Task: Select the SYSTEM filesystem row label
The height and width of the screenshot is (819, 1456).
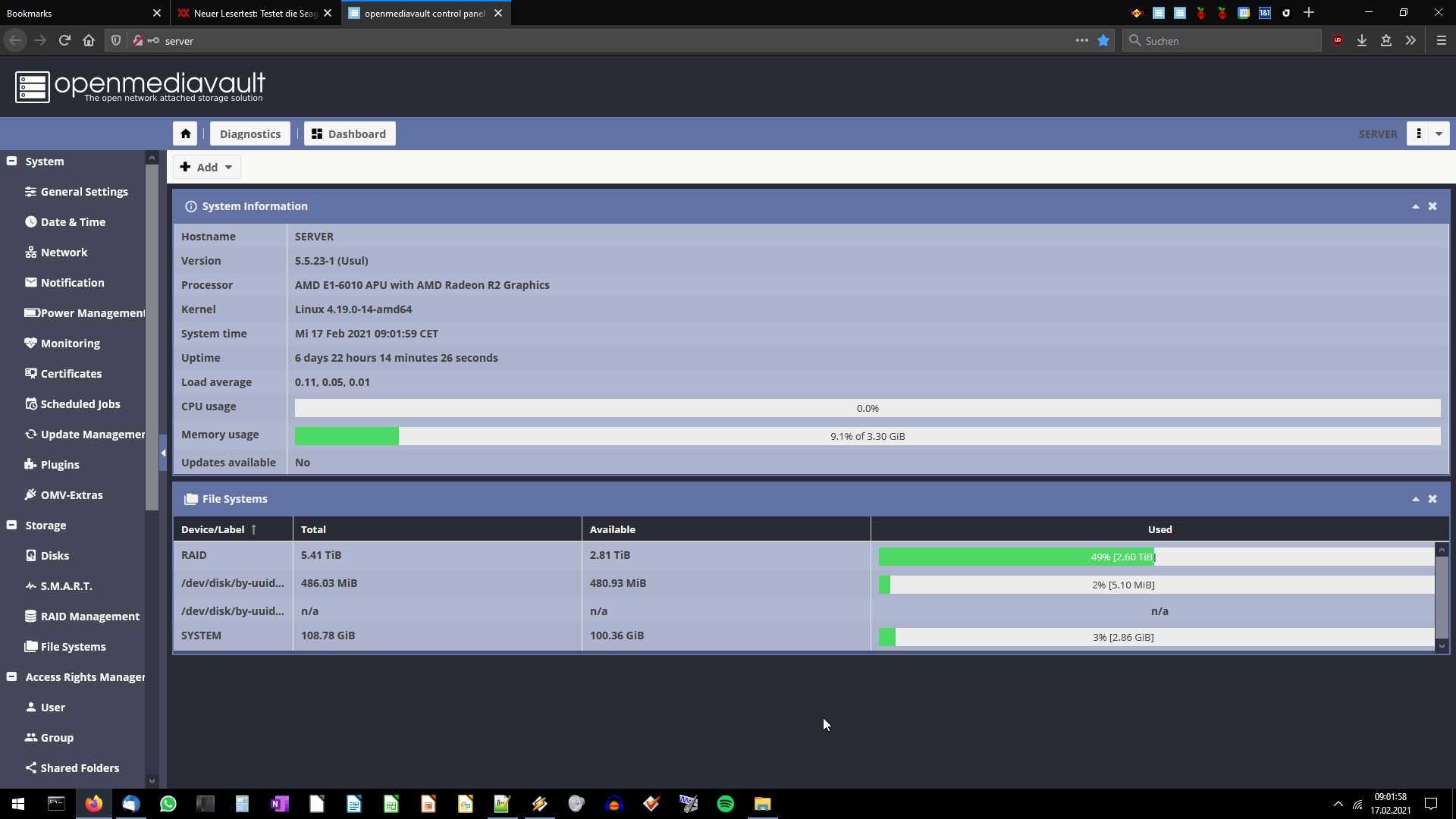Action: click(201, 635)
